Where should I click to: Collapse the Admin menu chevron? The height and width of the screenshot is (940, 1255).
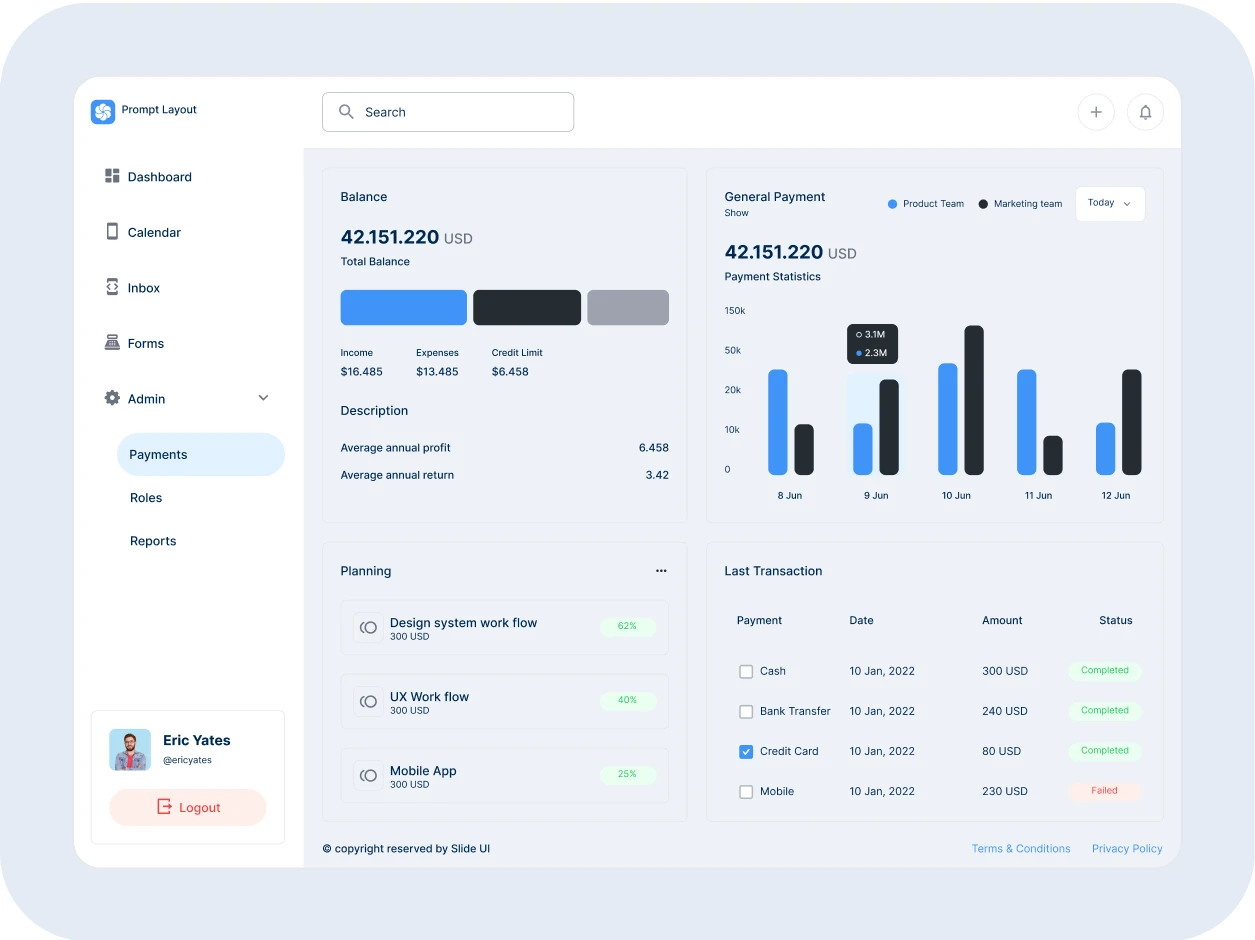tap(263, 397)
